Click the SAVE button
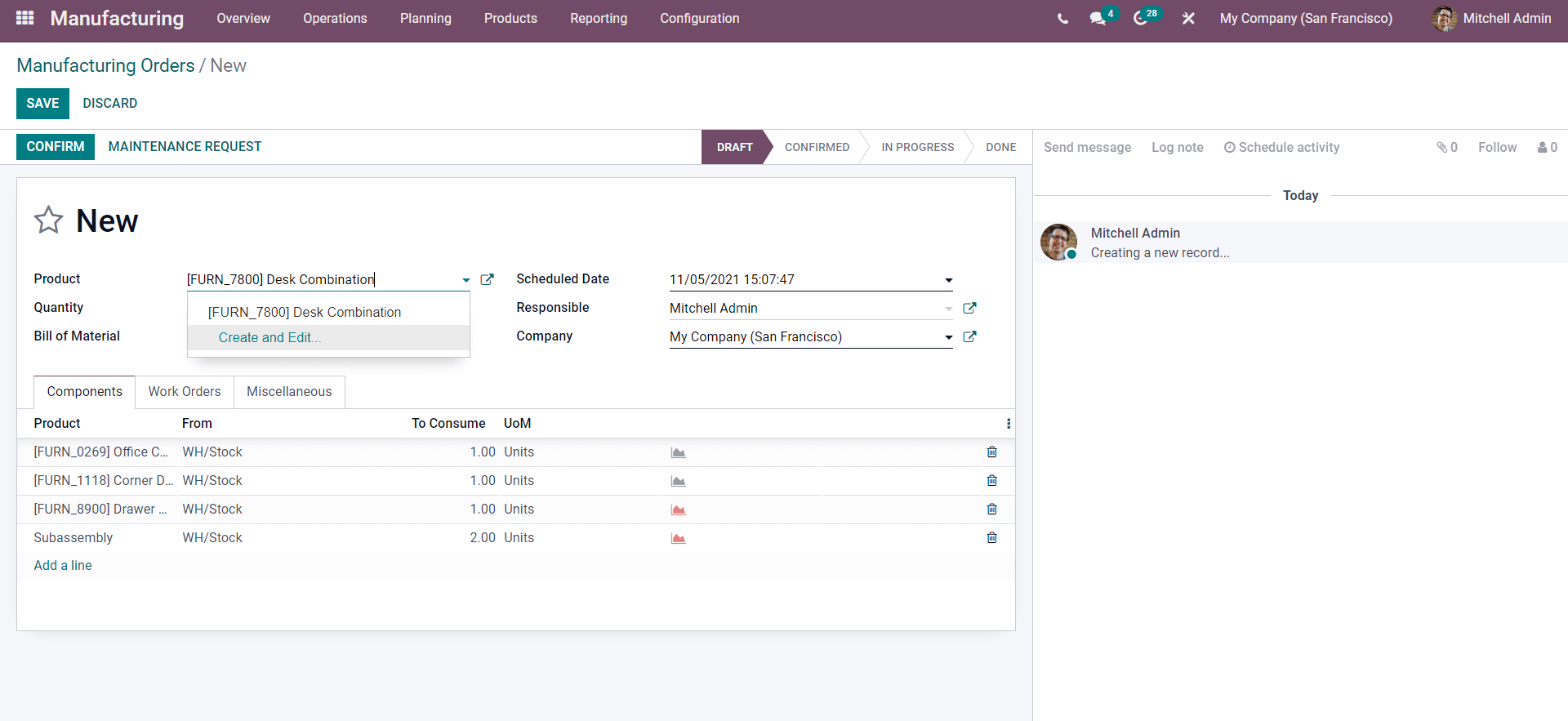1568x721 pixels. pyautogui.click(x=42, y=103)
